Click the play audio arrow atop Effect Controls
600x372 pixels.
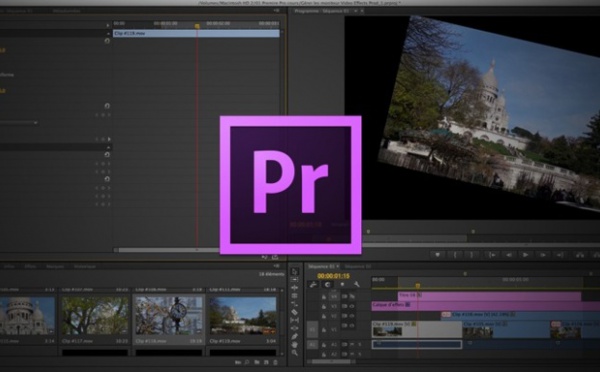108,25
